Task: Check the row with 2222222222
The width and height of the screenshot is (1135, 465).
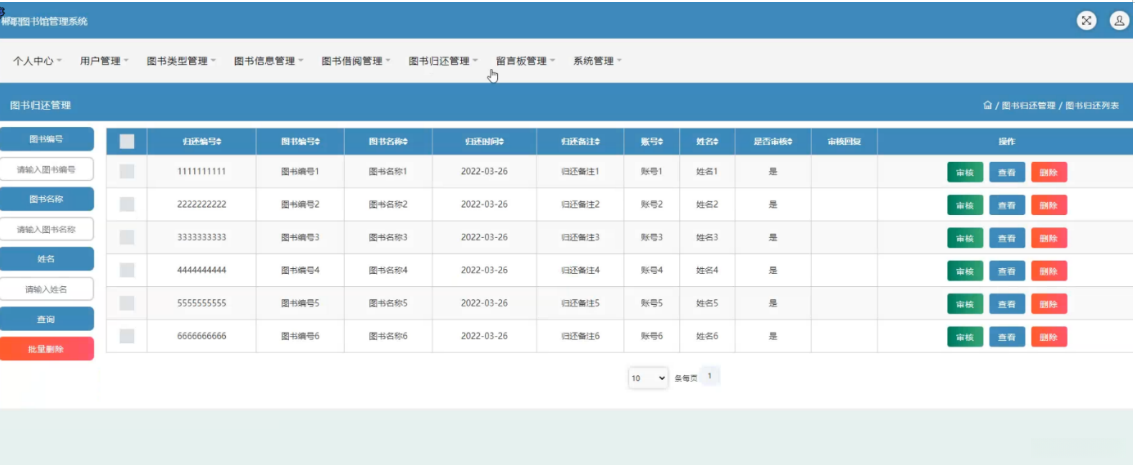Action: [x=127, y=204]
